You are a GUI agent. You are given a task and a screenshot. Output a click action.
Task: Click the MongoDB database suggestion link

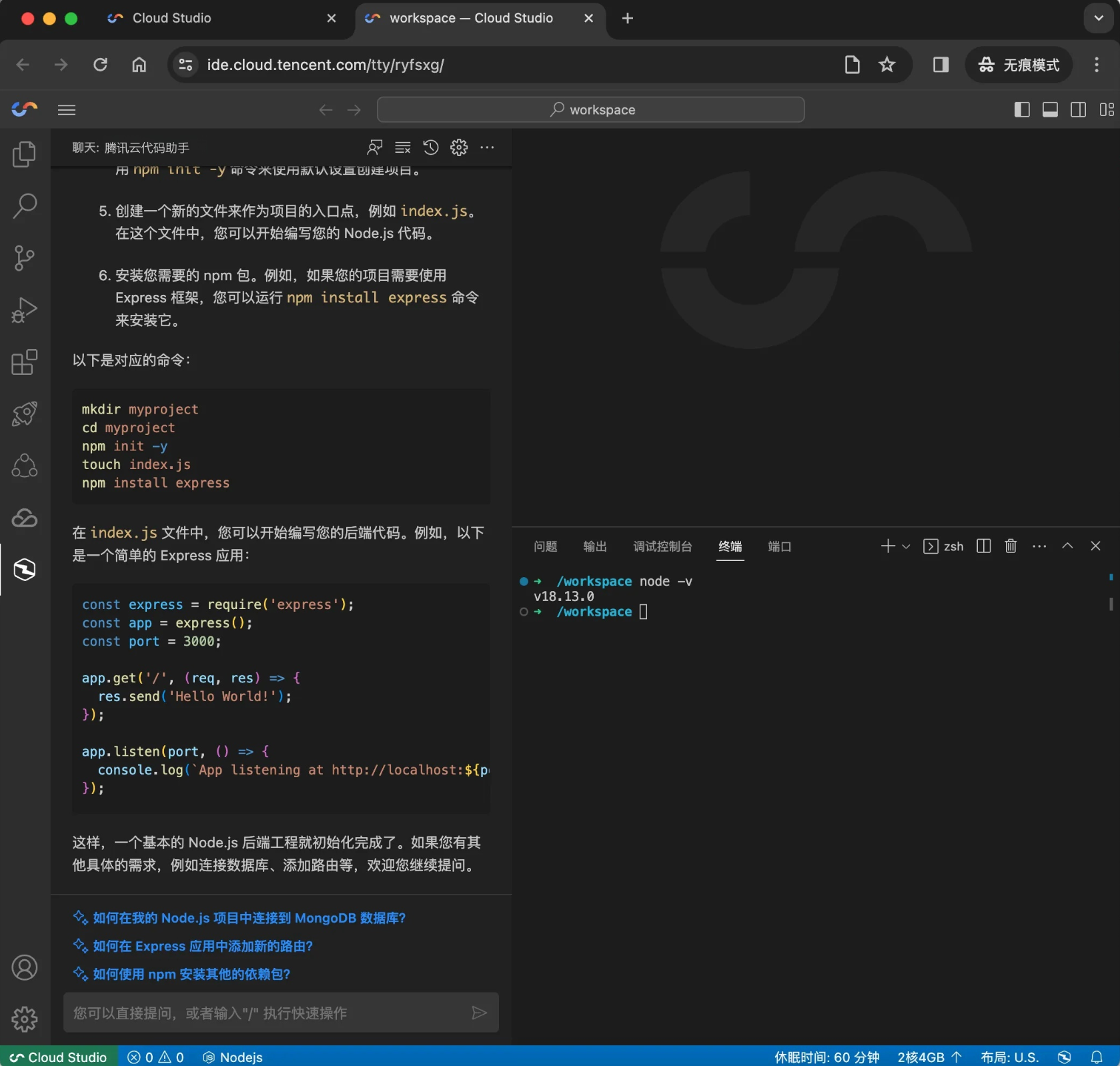[249, 918]
